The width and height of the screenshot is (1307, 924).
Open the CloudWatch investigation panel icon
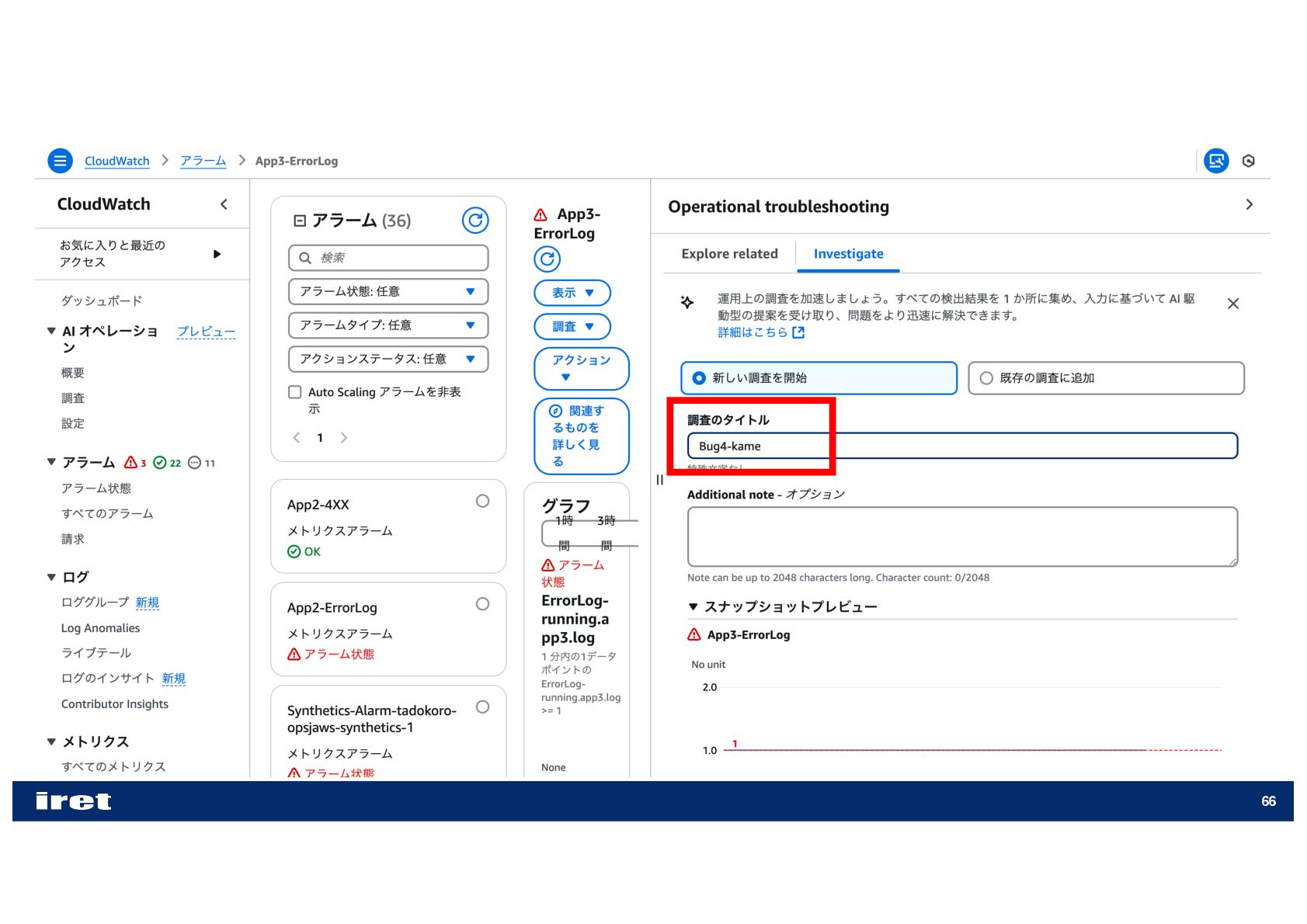point(1216,161)
